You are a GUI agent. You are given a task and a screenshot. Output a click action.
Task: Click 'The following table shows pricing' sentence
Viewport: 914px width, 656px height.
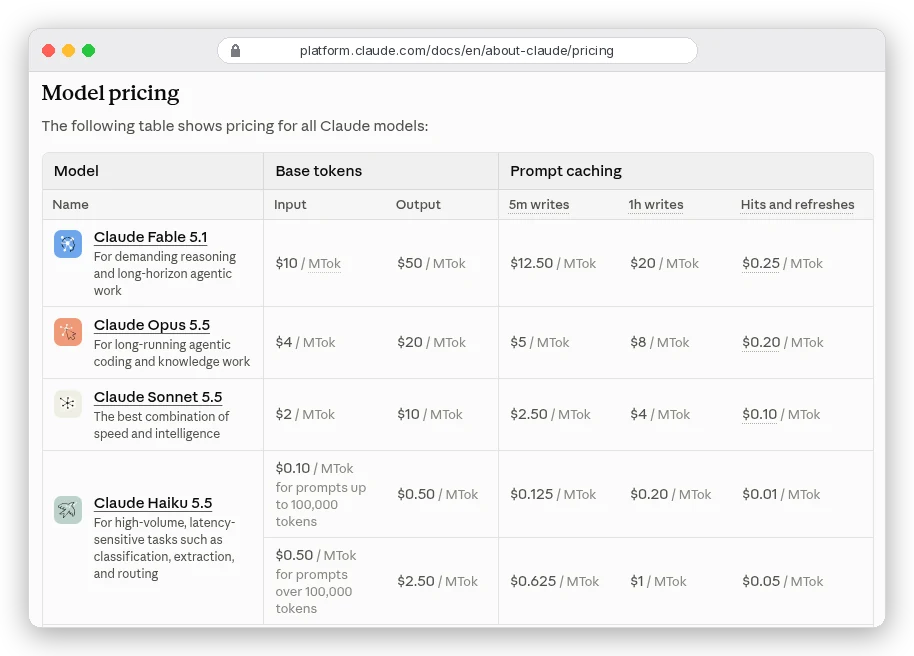pos(235,126)
